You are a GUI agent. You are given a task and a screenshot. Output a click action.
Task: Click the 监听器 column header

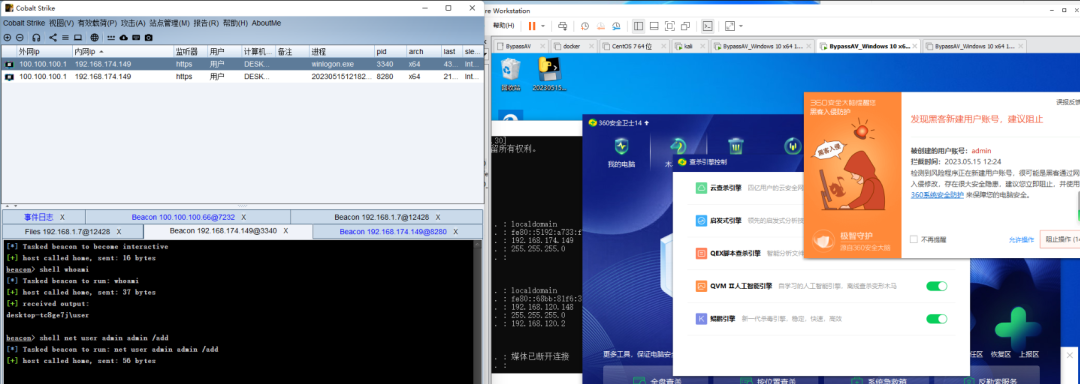(190, 52)
